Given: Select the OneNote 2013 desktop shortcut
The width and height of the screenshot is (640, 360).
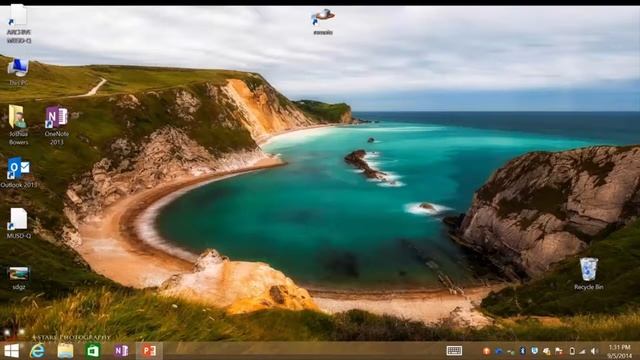Looking at the screenshot, I should (x=57, y=125).
